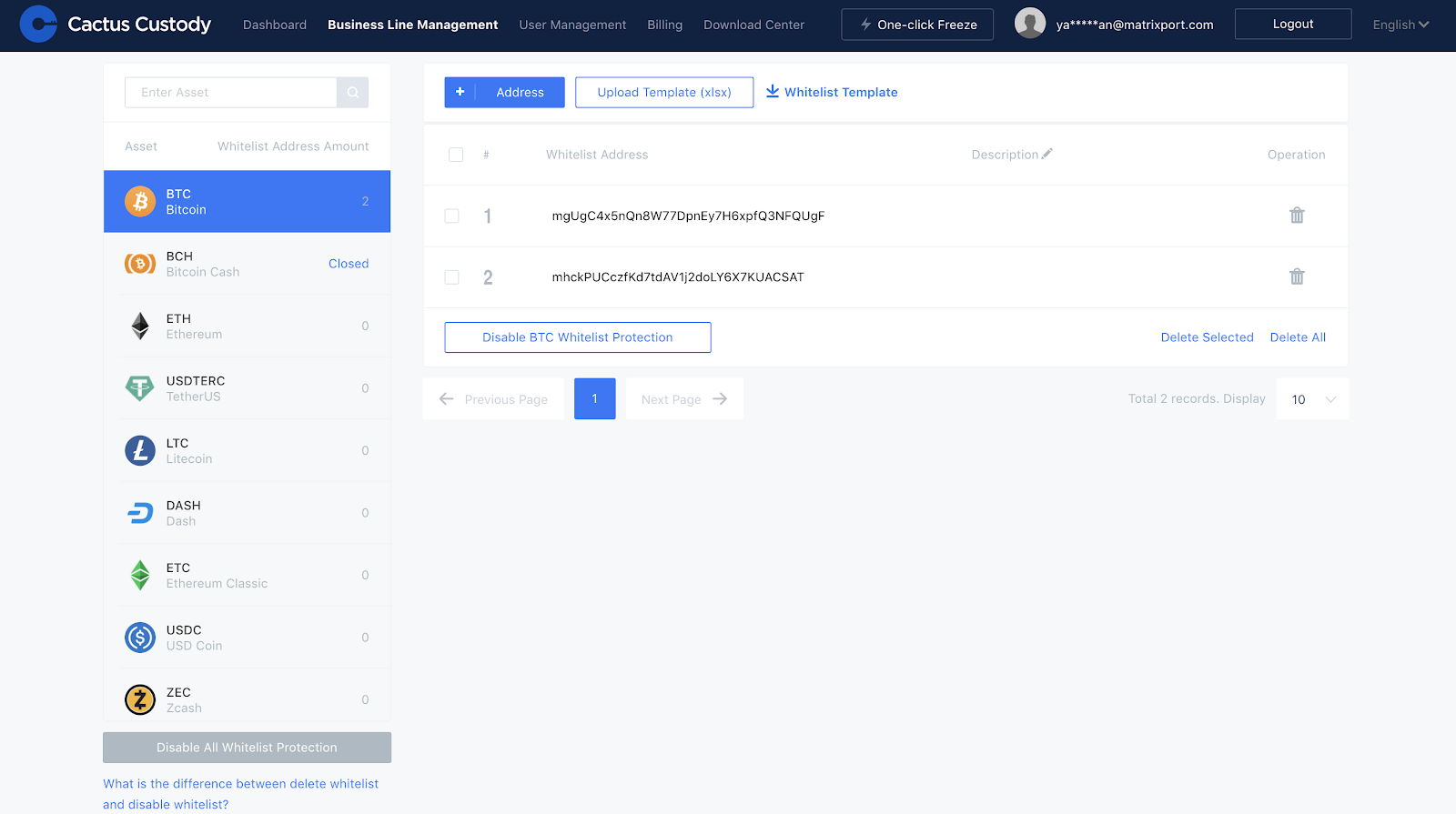Click the user email ya*****an@matrixport.com
This screenshot has height=814, width=1456.
pyautogui.click(x=1135, y=25)
